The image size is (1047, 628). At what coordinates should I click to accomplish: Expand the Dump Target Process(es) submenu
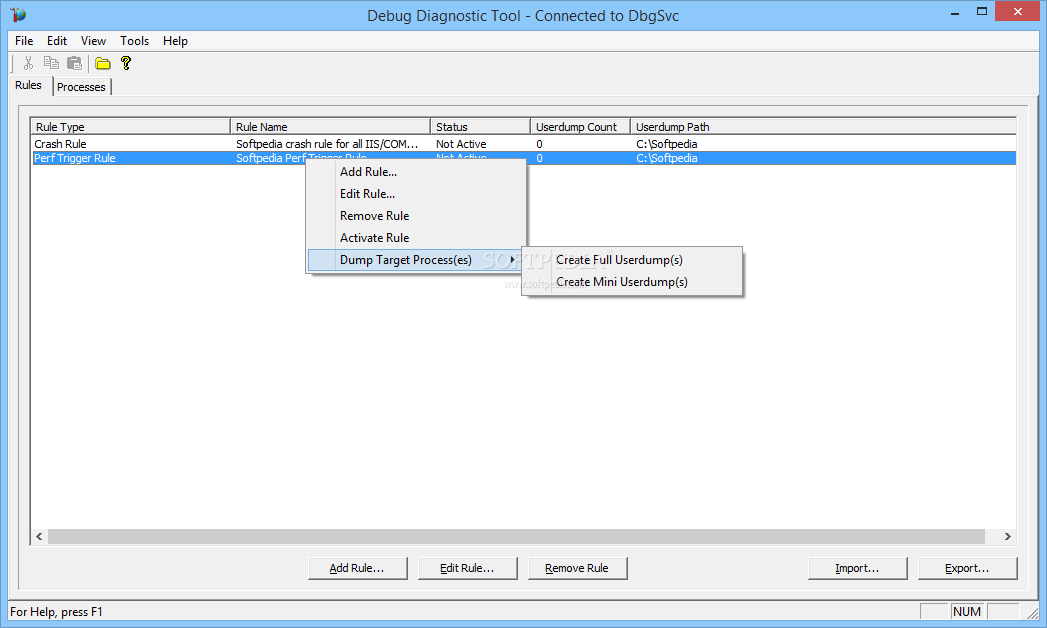coord(417,260)
